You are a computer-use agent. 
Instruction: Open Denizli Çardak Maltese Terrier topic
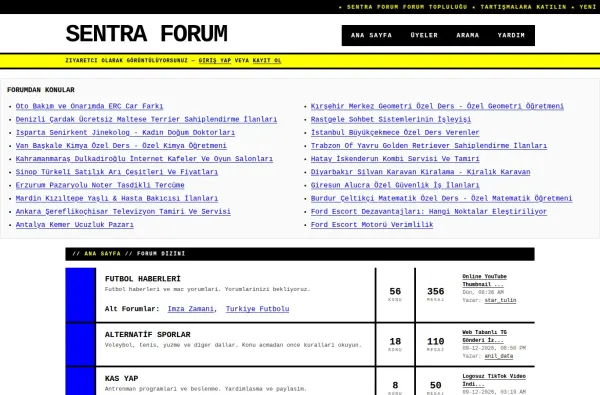click(146, 119)
